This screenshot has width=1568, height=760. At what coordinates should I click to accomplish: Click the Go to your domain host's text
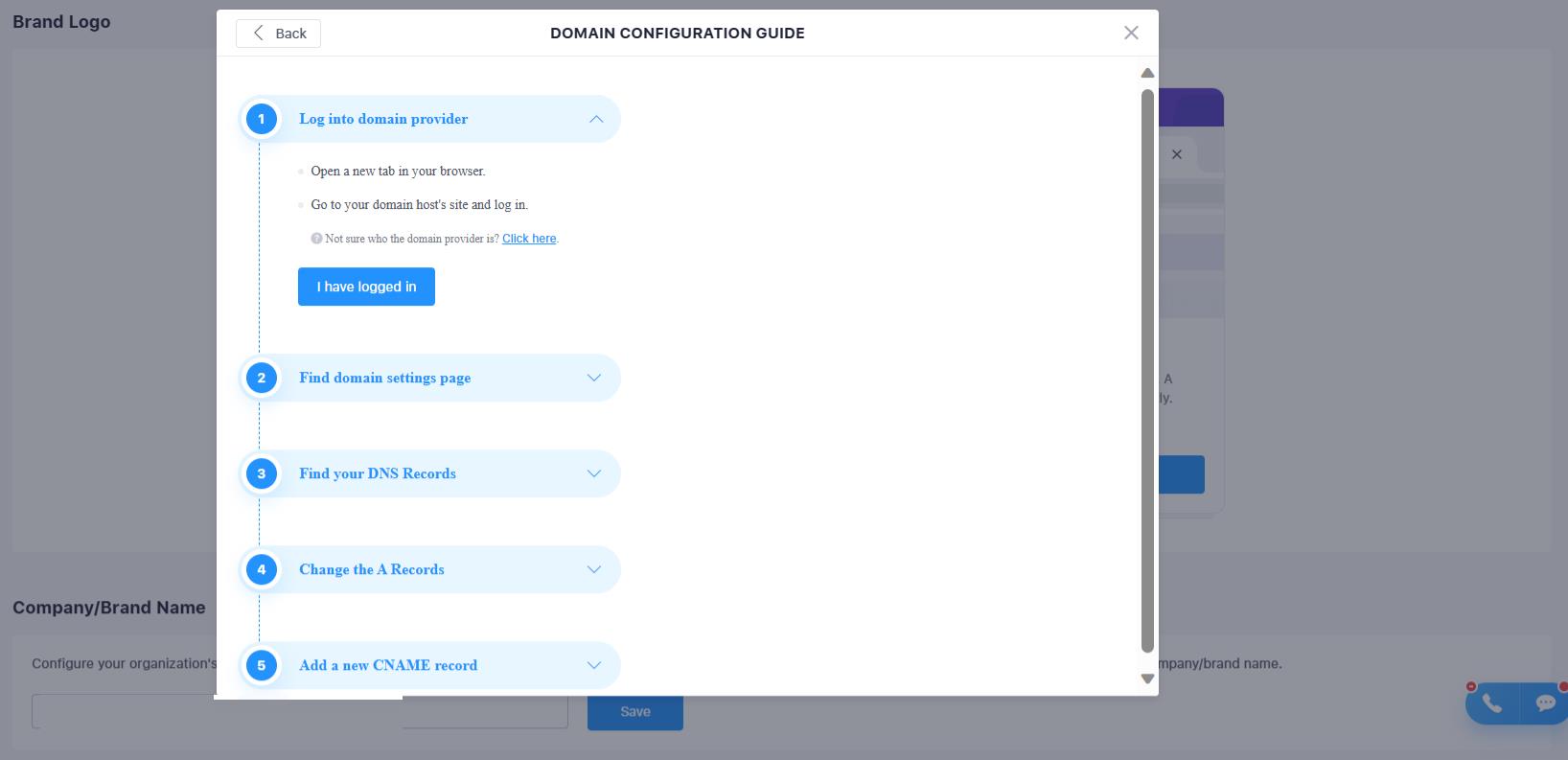419,205
